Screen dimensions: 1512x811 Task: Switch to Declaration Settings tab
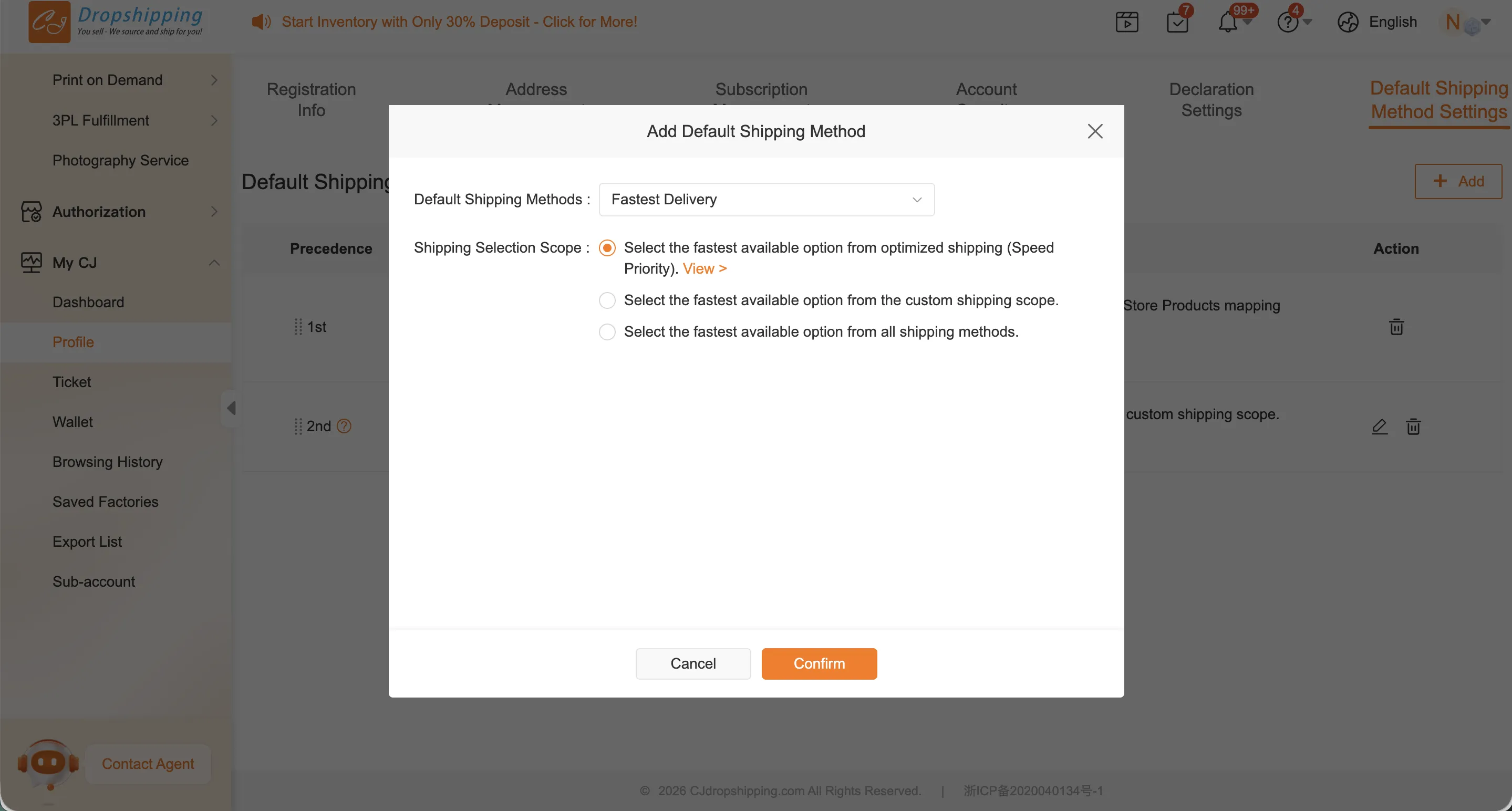tap(1211, 99)
